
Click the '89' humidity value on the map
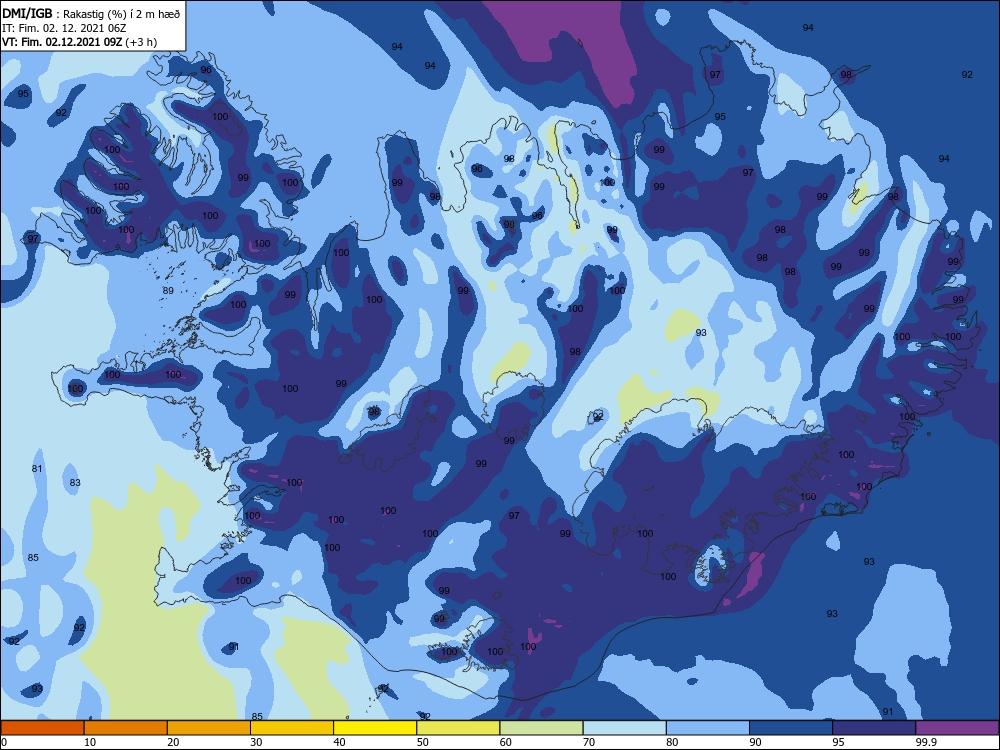168,291
